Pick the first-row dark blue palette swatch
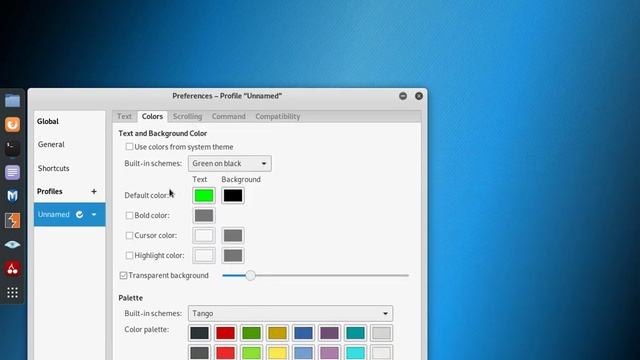The image size is (640, 360). point(303,333)
